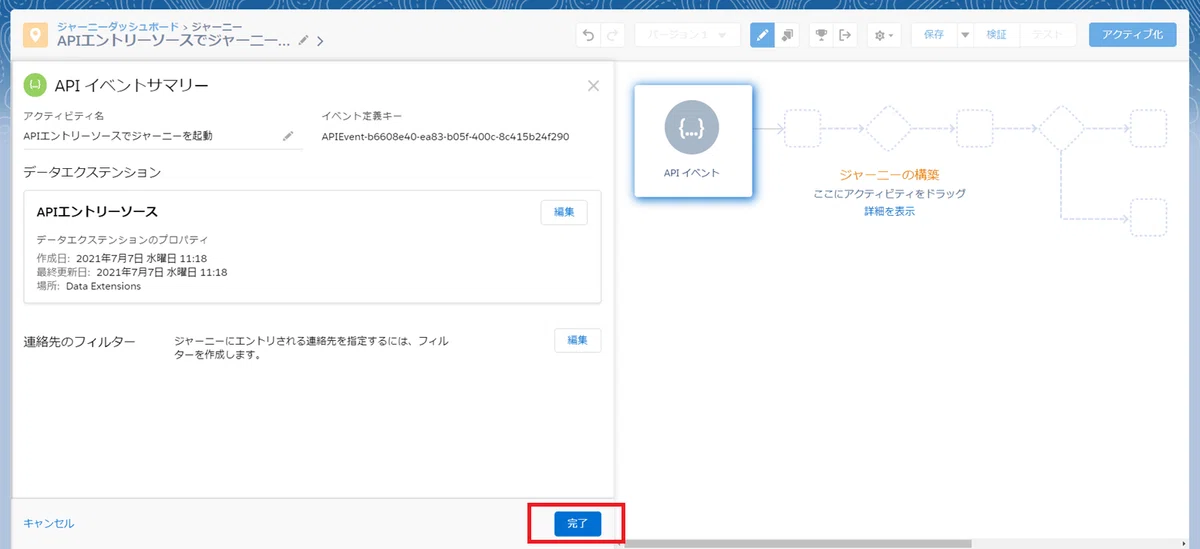Screen dimensions: 1200x549
Task: Click 編集 for APIエントリーソース data extension
Action: 564,212
